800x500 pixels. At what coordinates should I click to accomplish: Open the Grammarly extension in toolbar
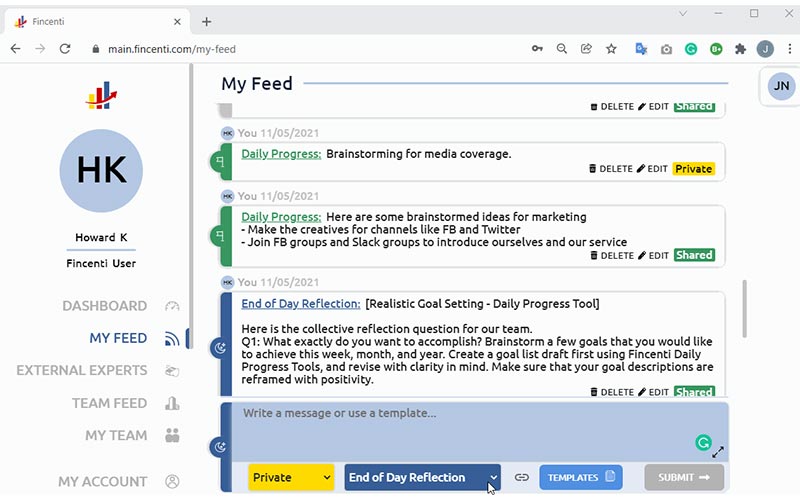691,49
